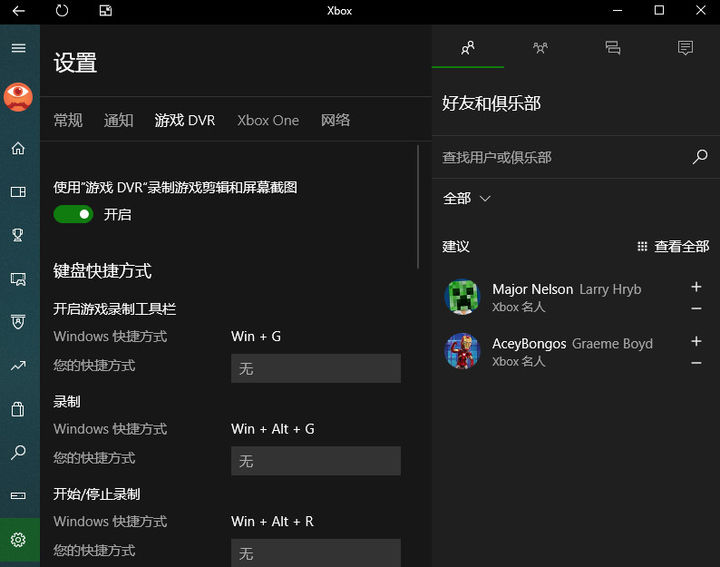Viewport: 720px width, 567px height.
Task: Switch to the Parties tab icon
Action: pos(540,47)
